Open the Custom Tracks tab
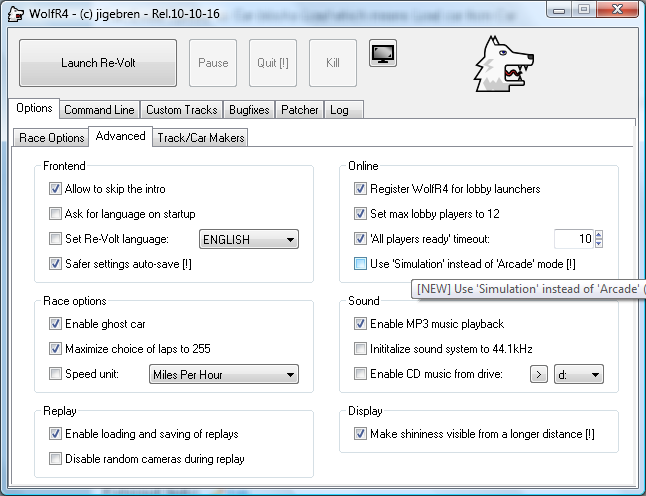This screenshot has width=646, height=496. [x=182, y=110]
